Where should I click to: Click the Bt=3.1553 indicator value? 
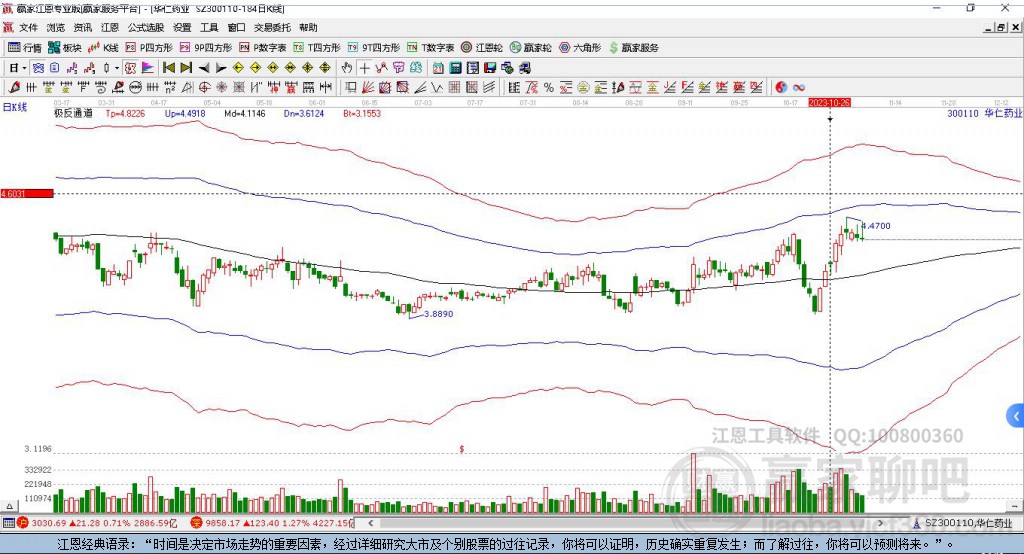point(362,113)
